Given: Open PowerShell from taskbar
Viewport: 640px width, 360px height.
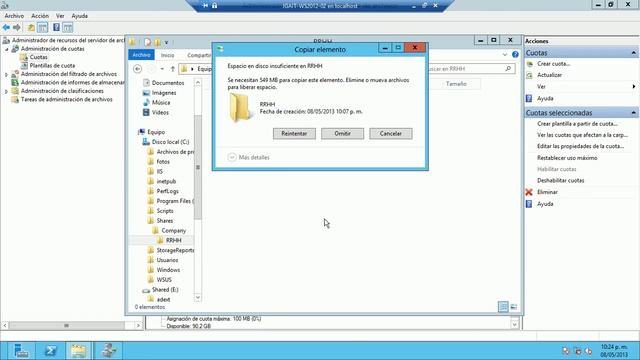Looking at the screenshot, I should click(x=50, y=351).
